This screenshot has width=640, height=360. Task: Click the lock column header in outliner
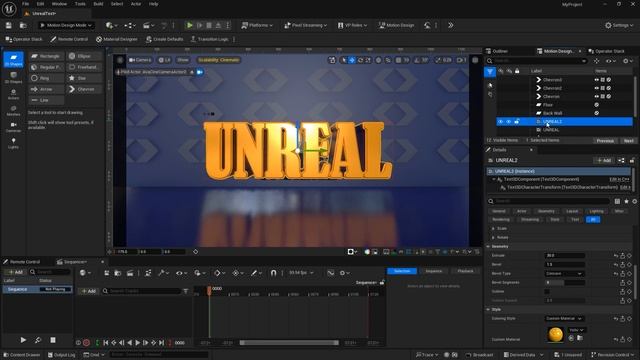[x=517, y=71]
